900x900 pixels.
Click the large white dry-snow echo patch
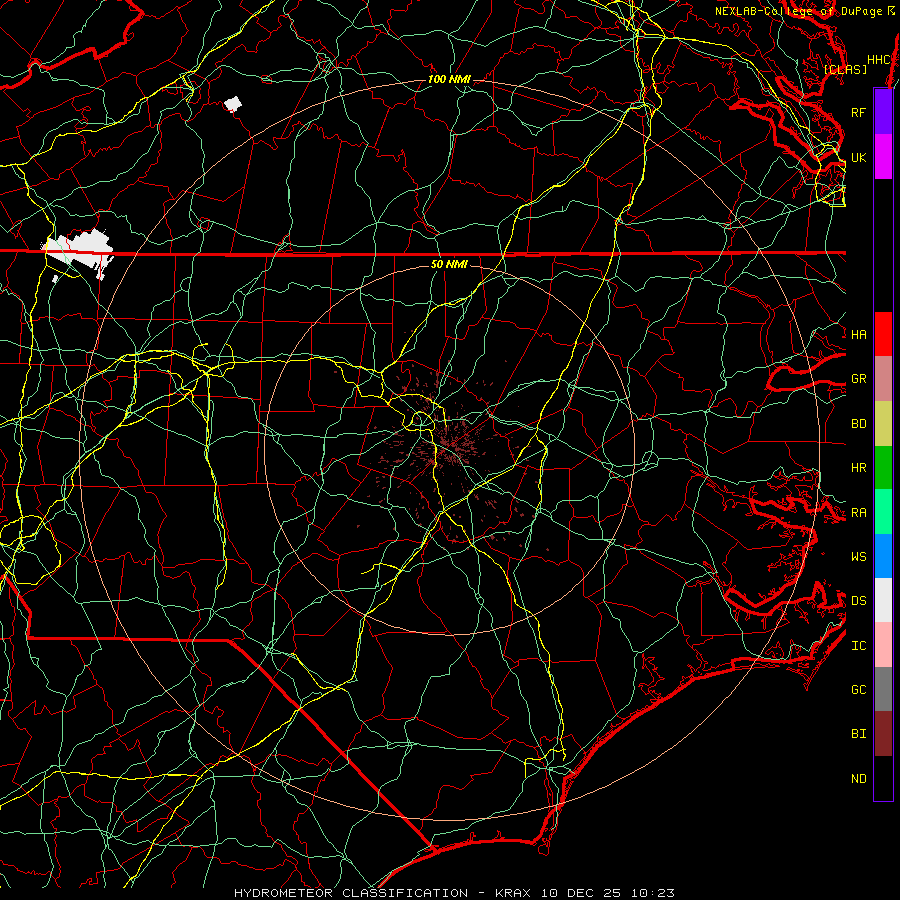(77, 251)
